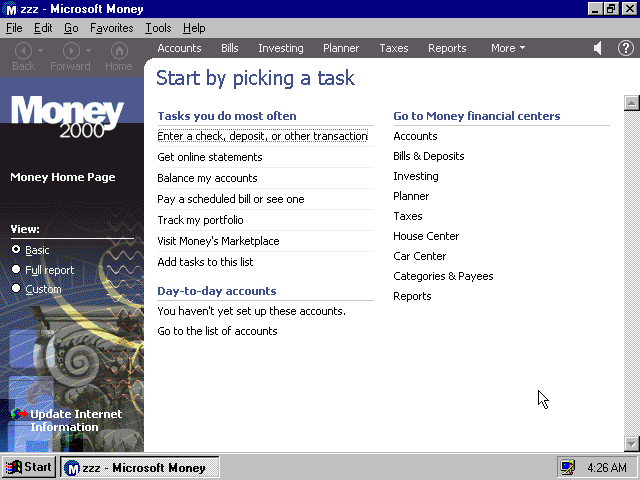Viewport: 640px width, 480px height.
Task: Open the Categories & Payees link
Action: tap(443, 276)
